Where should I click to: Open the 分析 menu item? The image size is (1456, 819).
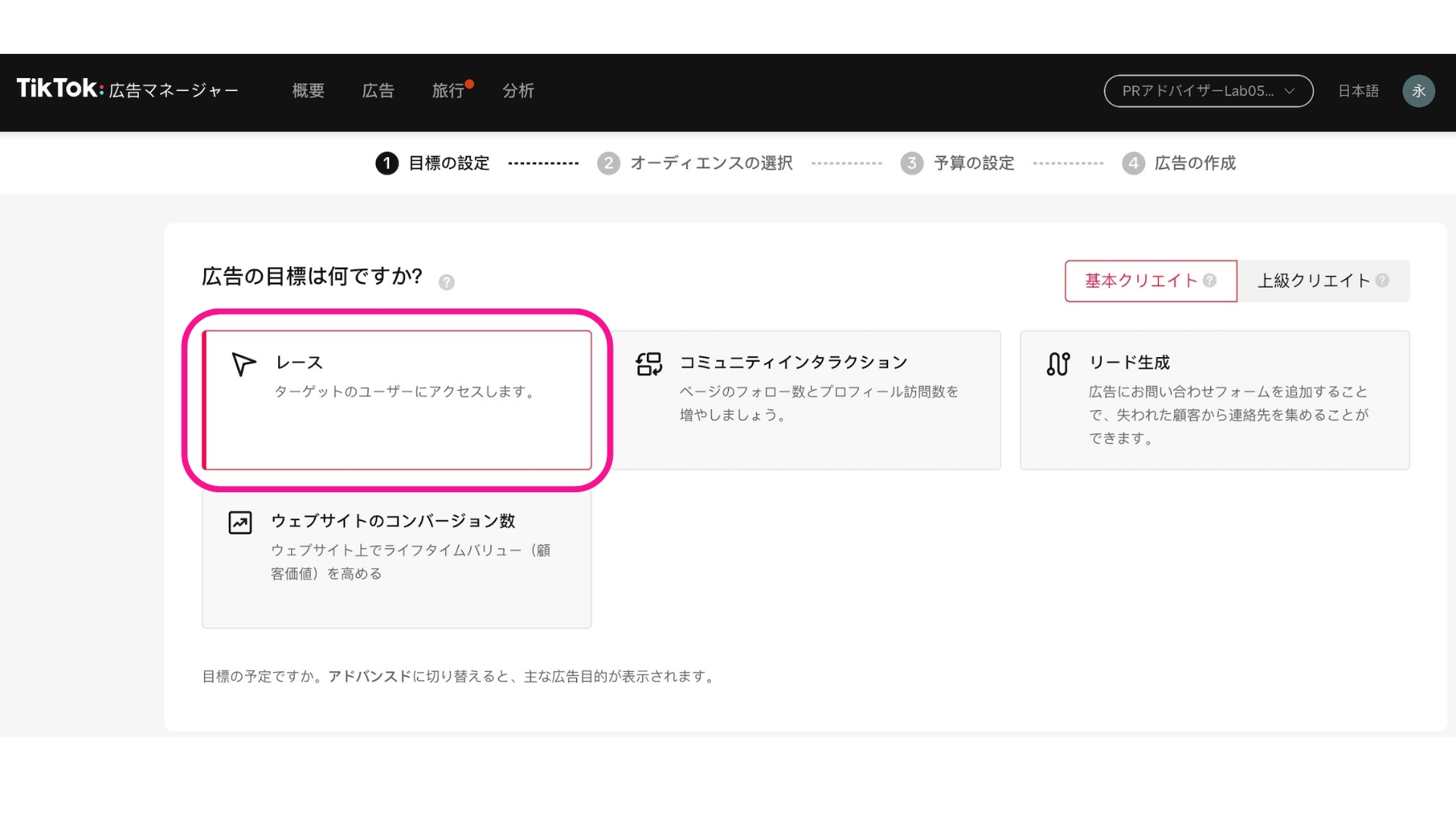click(x=518, y=91)
